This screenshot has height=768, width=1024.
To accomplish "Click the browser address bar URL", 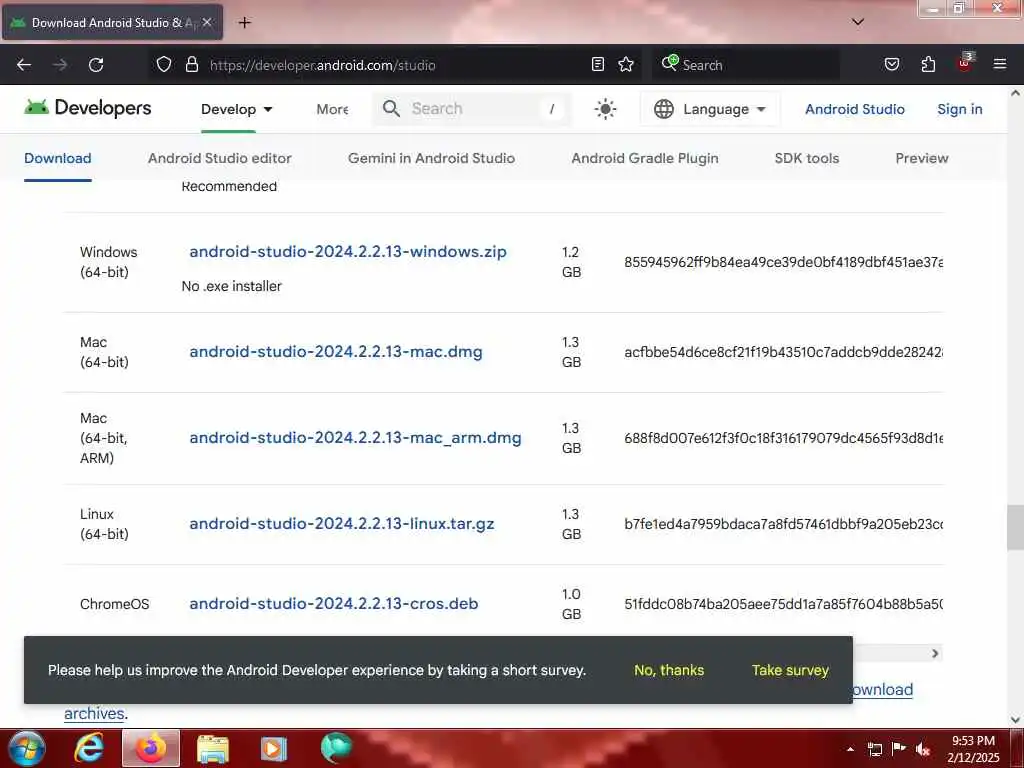I will [x=323, y=65].
